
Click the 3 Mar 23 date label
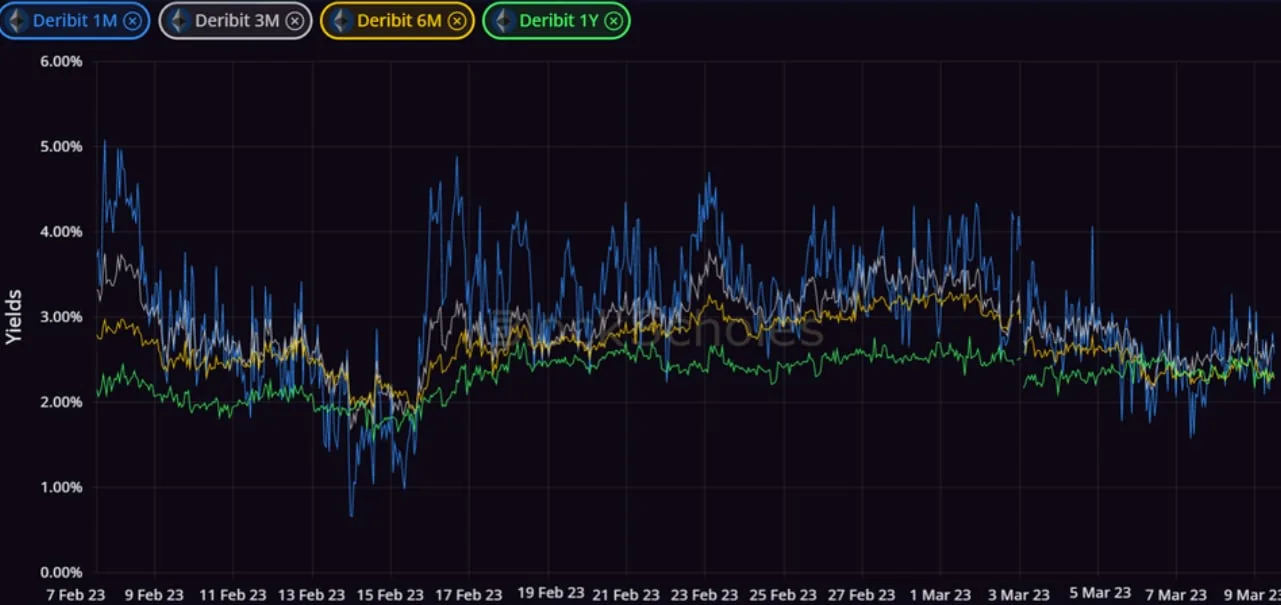pos(1020,594)
